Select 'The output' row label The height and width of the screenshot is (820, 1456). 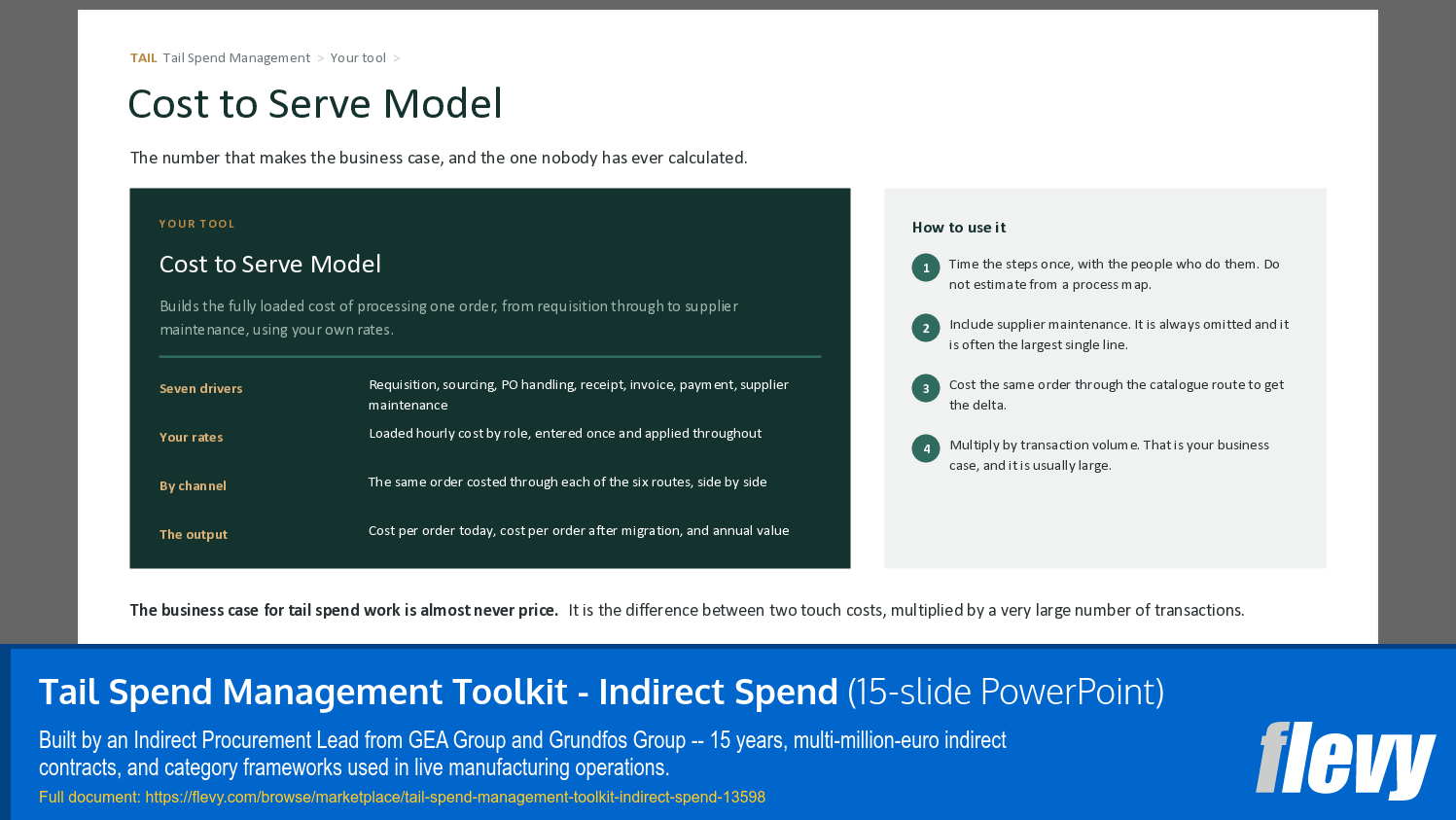pyautogui.click(x=194, y=534)
